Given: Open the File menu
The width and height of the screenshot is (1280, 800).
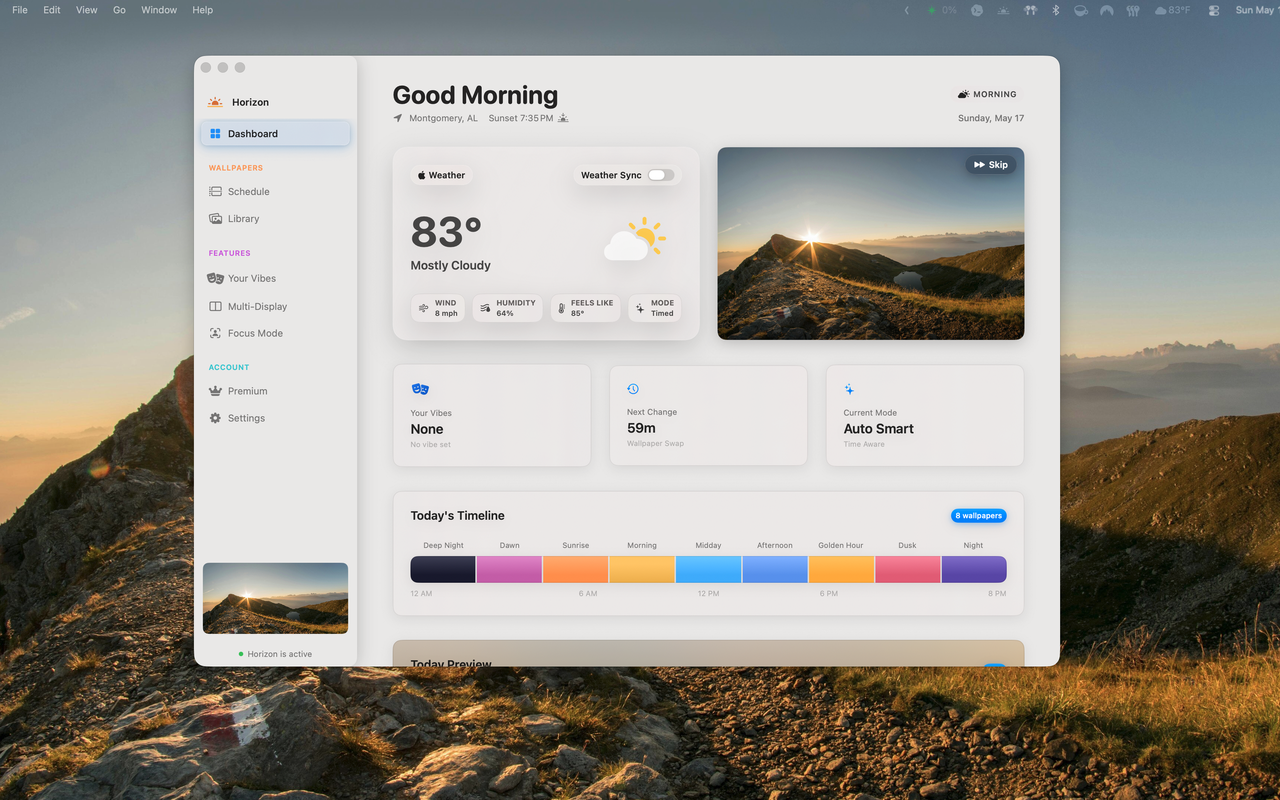Looking at the screenshot, I should coord(20,10).
